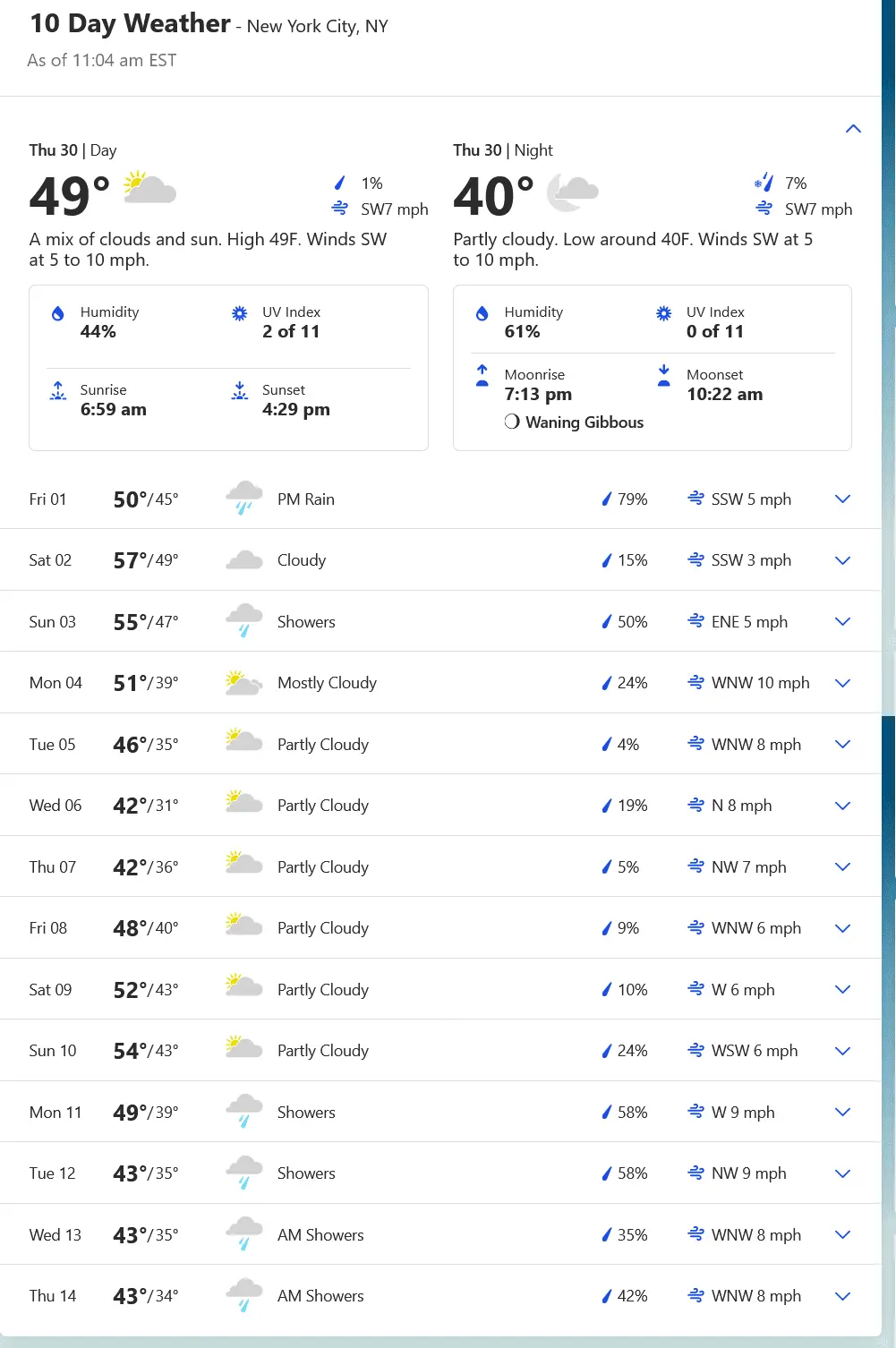Click the Night panel Humidity droplet icon
The height and width of the screenshot is (1348, 896).
click(482, 313)
